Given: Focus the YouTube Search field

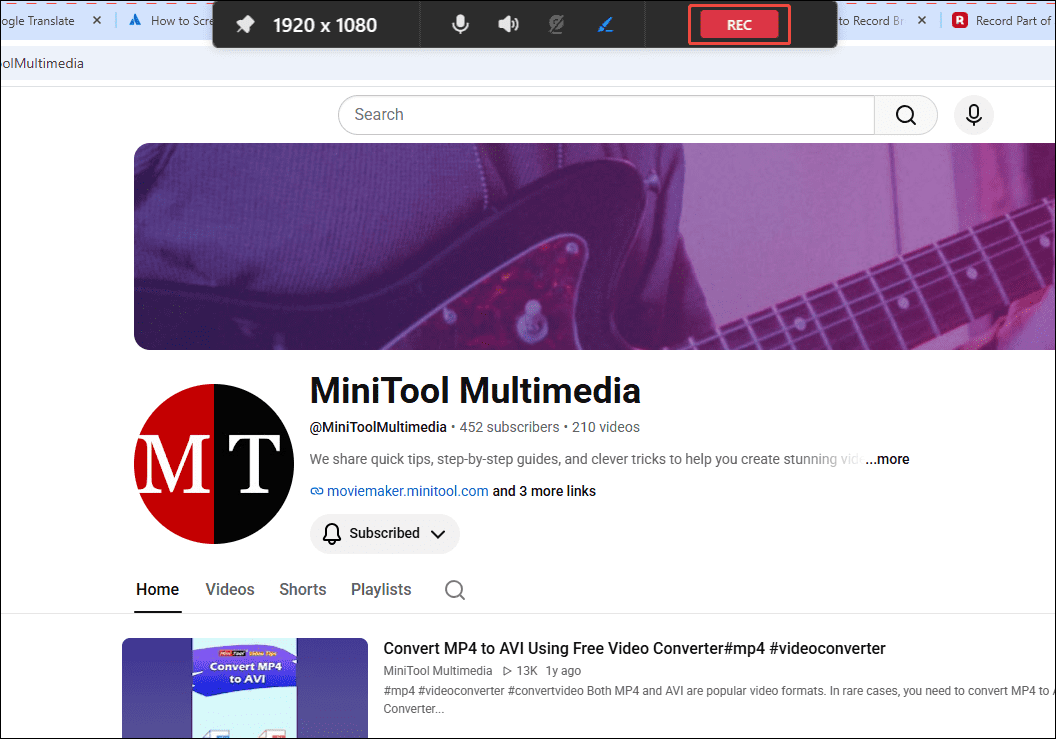Looking at the screenshot, I should tap(606, 115).
